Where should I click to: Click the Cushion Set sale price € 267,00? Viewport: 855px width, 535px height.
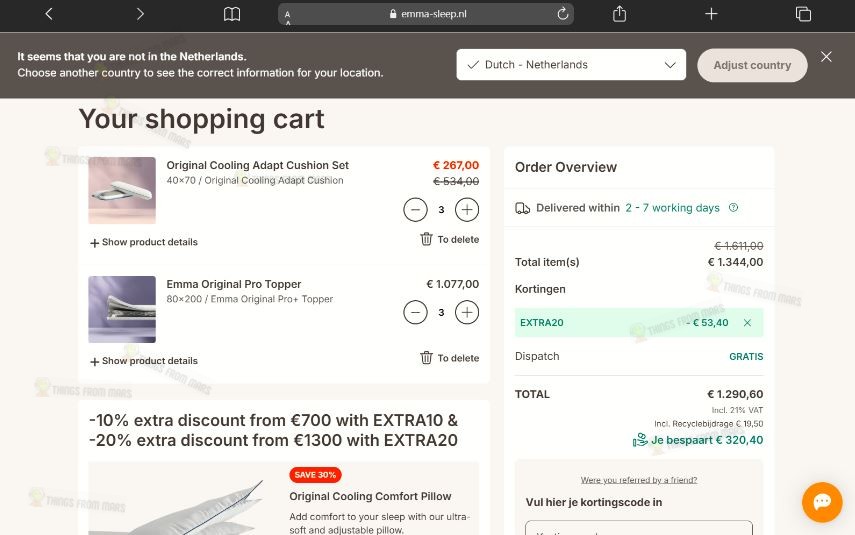456,165
